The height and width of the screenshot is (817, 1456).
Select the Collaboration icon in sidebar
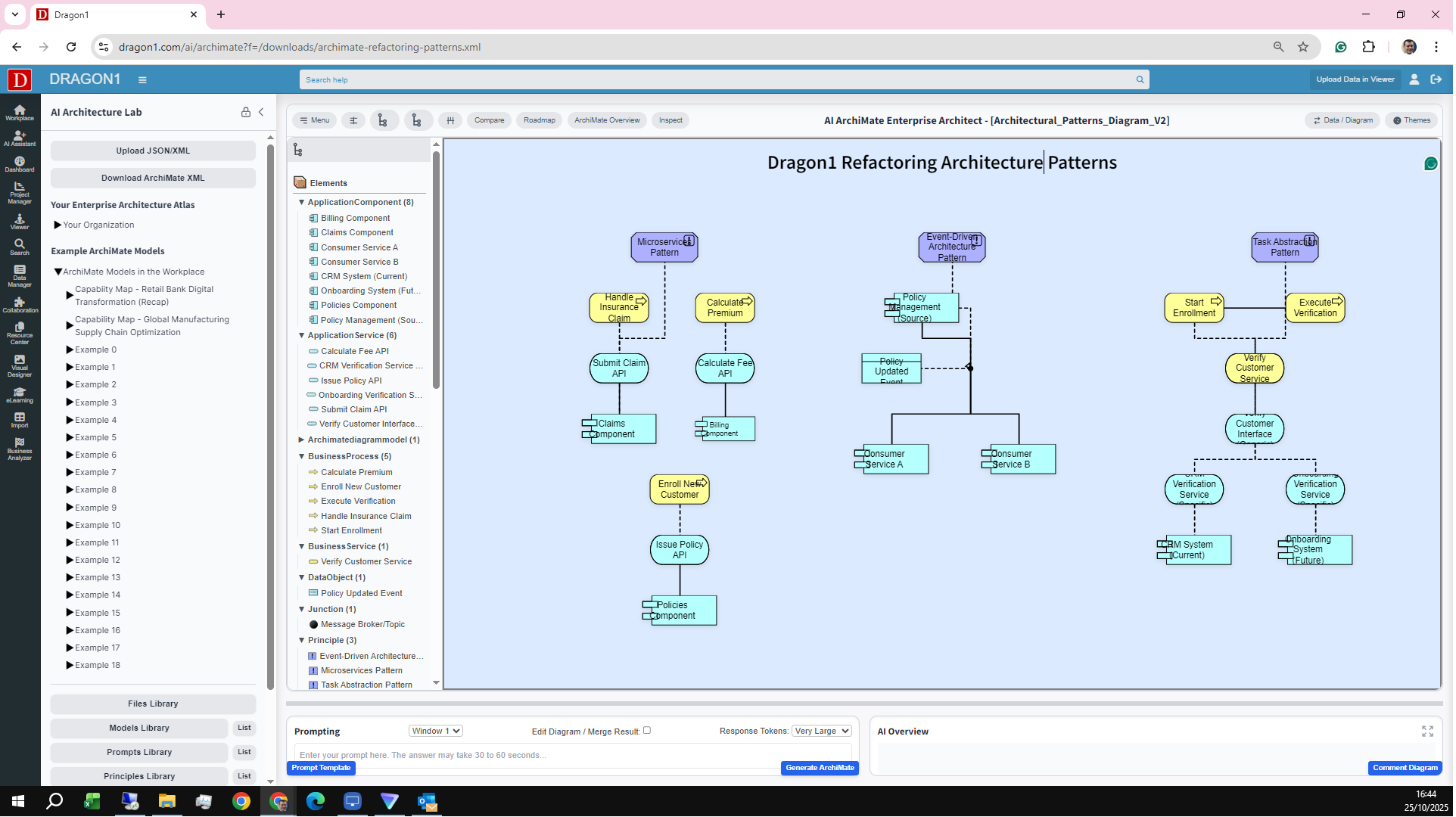[19, 306]
